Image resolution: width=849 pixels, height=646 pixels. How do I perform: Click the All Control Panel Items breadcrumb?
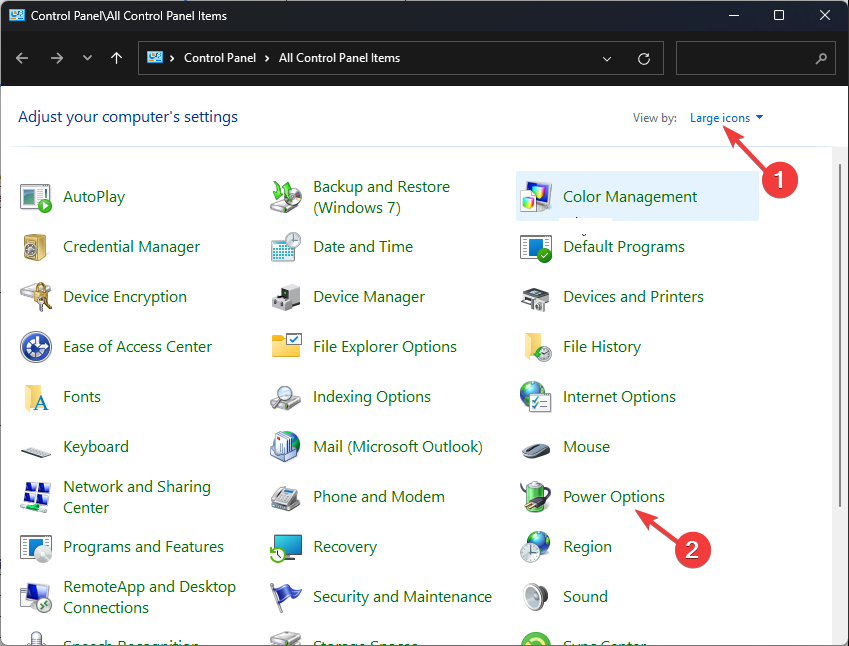point(339,58)
